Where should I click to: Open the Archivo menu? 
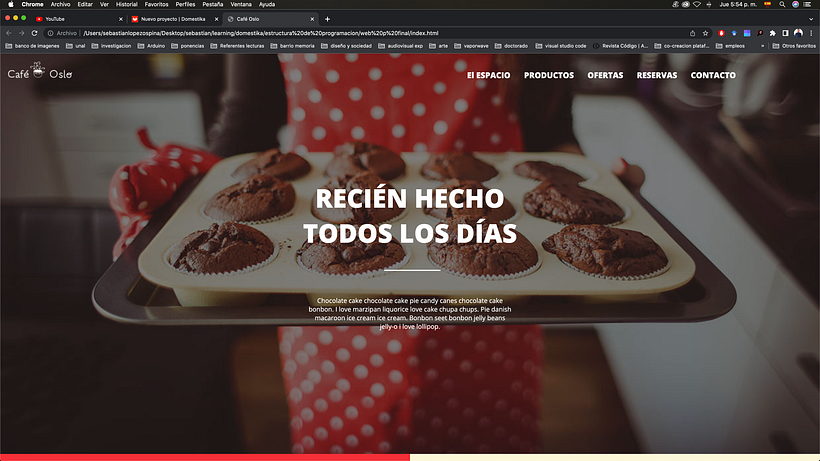click(x=60, y=4)
